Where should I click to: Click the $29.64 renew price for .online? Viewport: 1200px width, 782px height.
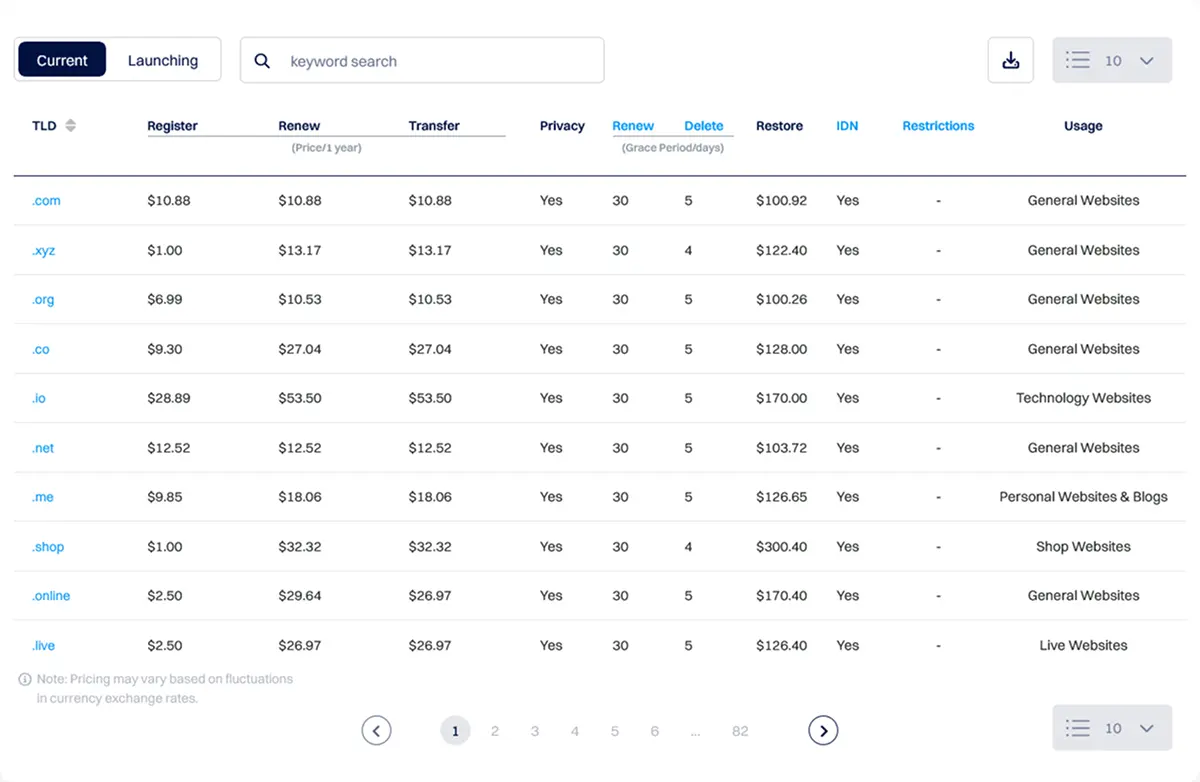point(300,596)
